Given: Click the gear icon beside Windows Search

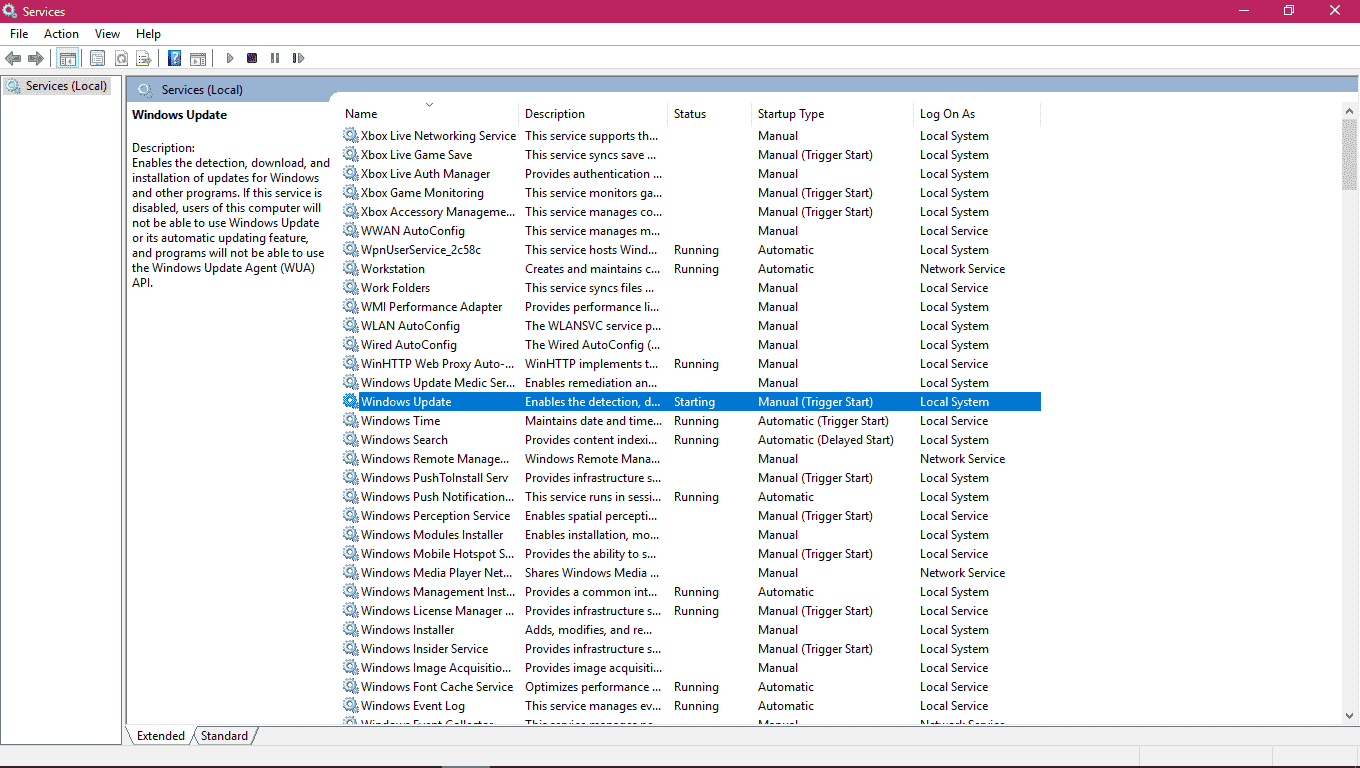Looking at the screenshot, I should tap(350, 440).
